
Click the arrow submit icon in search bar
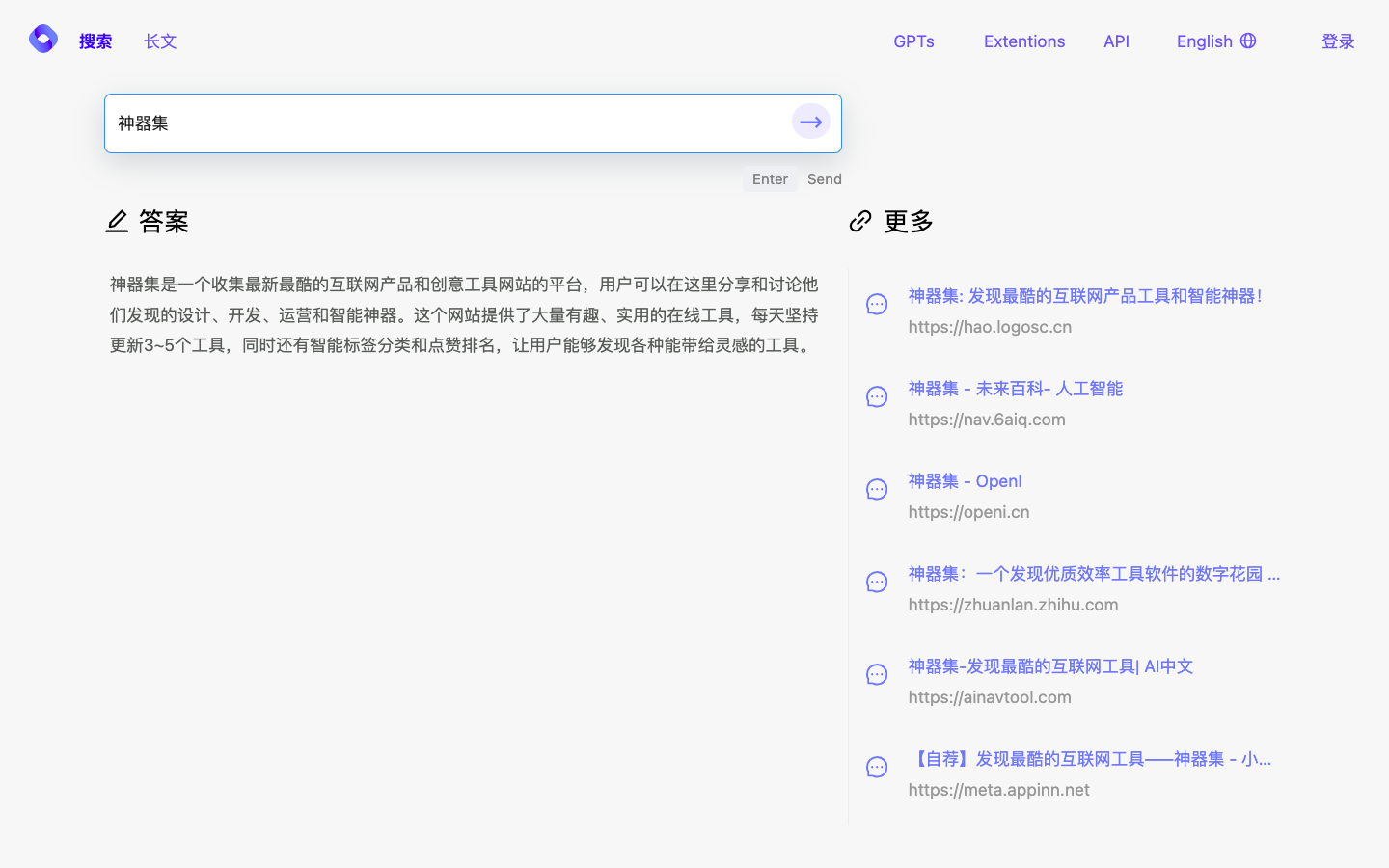810,122
